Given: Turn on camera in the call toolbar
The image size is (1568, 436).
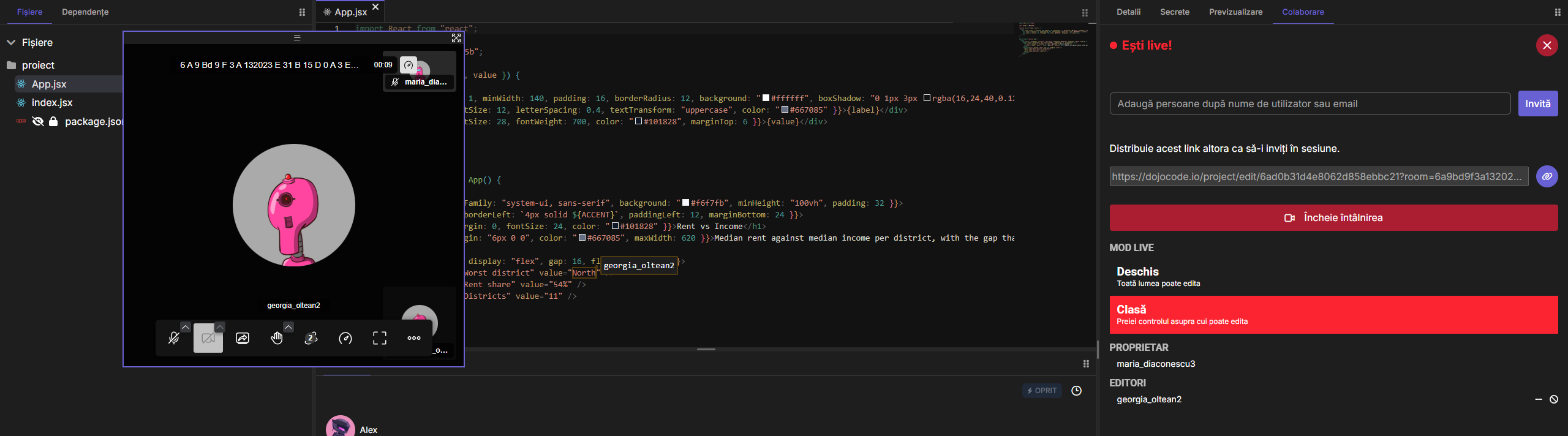Looking at the screenshot, I should click(208, 338).
